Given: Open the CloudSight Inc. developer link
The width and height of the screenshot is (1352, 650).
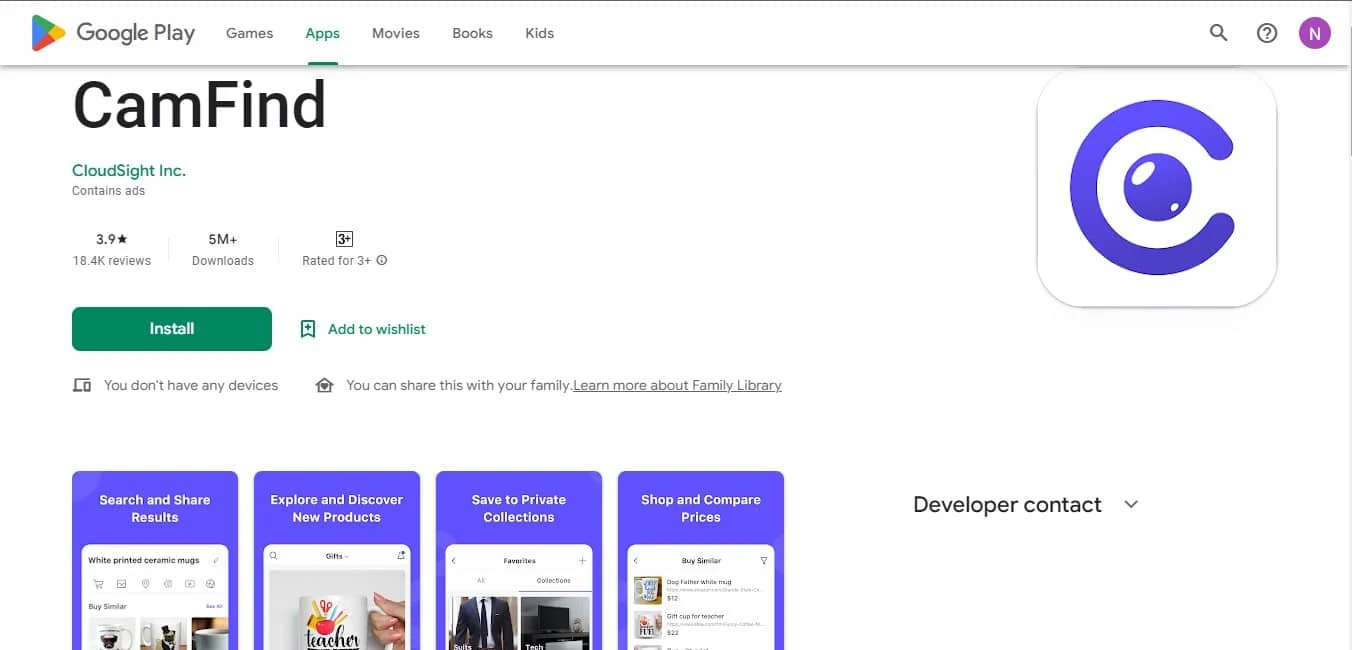Looking at the screenshot, I should click(x=129, y=170).
